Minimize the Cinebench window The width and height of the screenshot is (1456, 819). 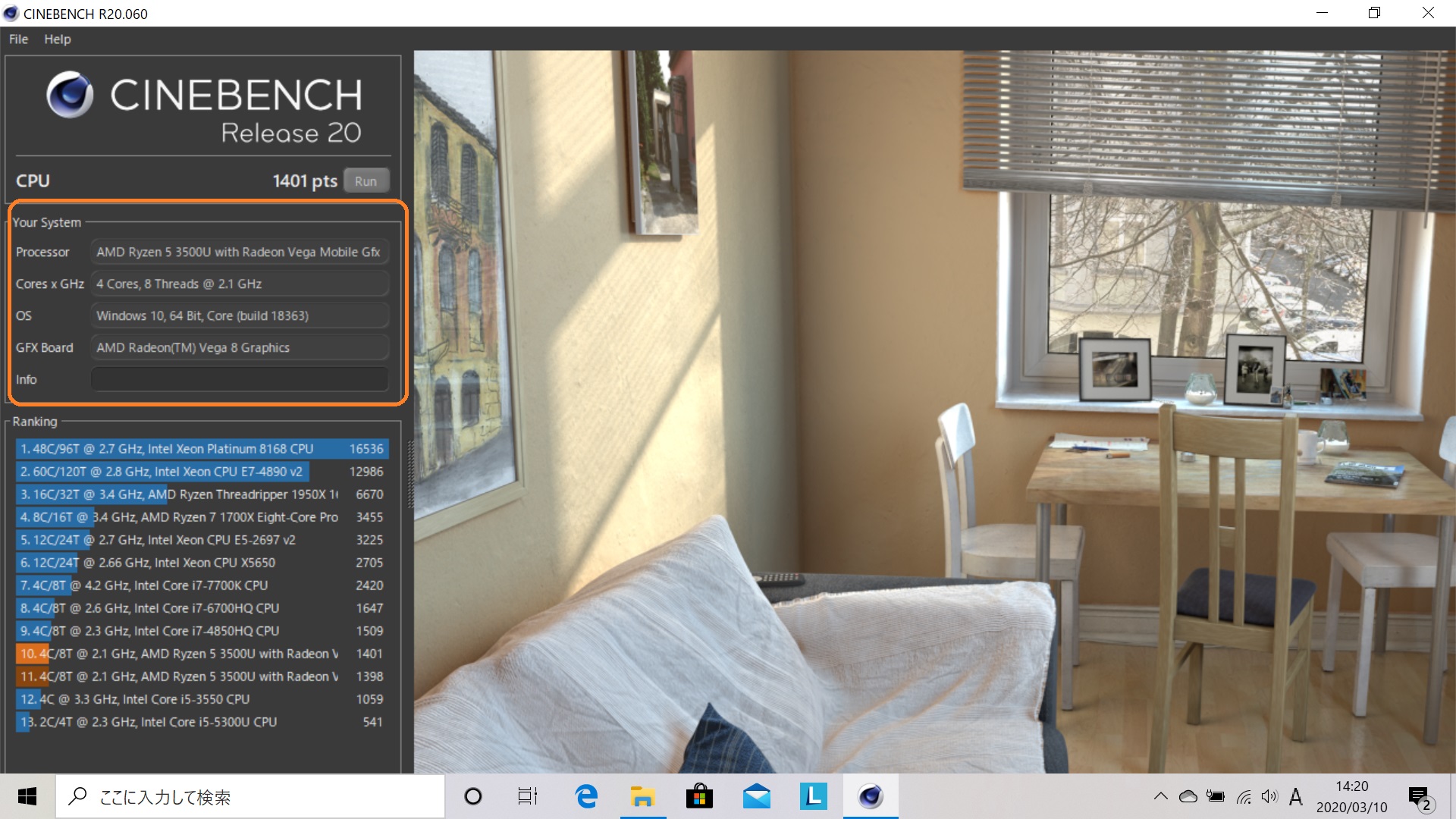[1322, 13]
